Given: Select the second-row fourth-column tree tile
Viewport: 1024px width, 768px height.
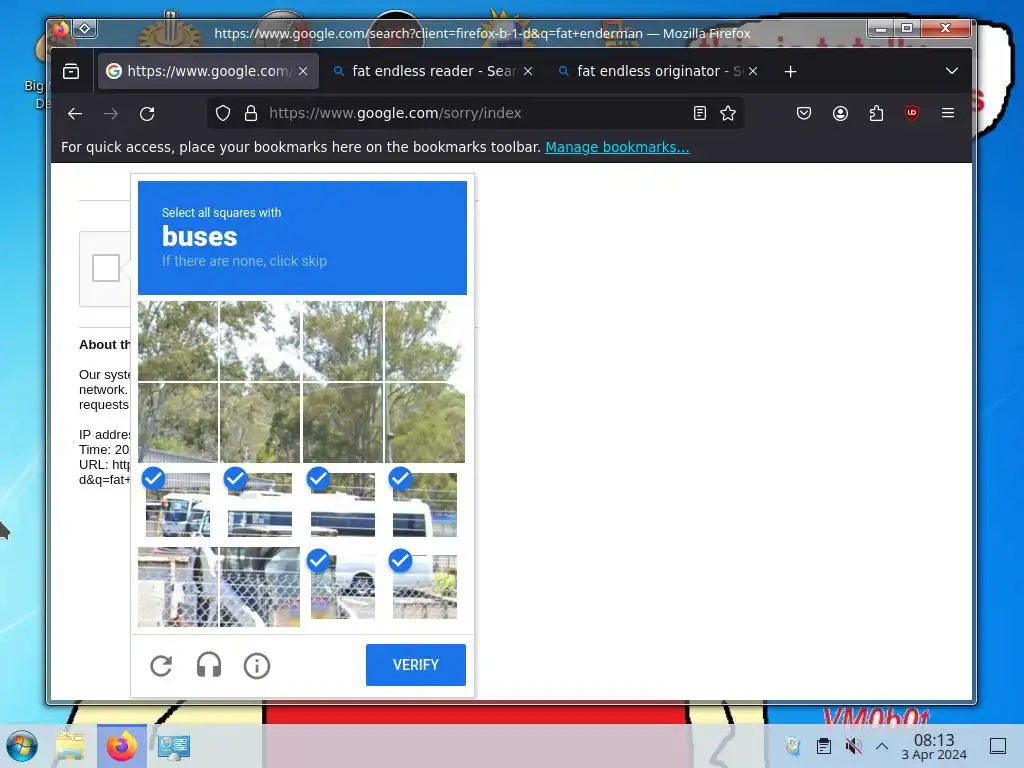Looking at the screenshot, I should pos(425,423).
